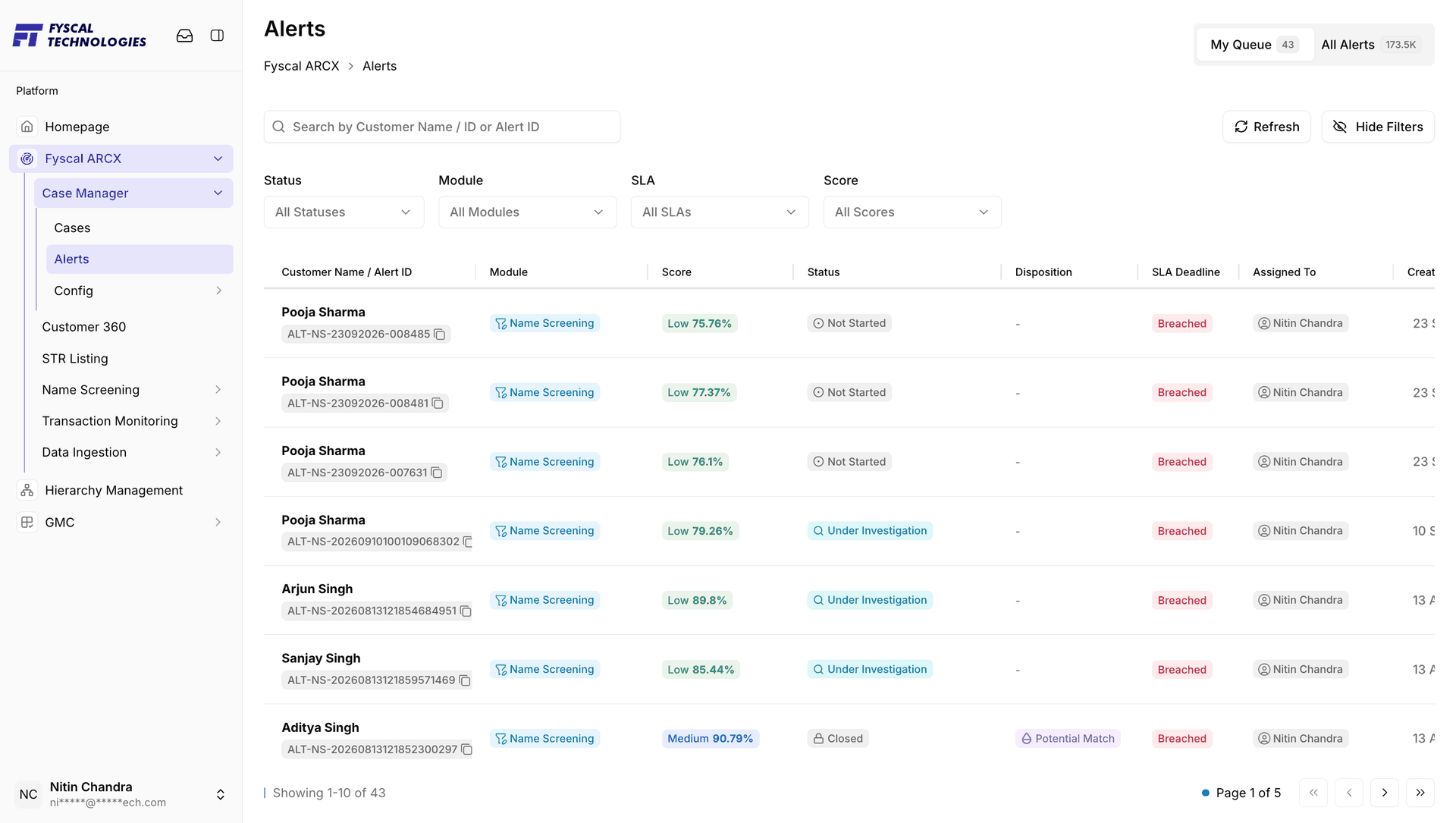The height and width of the screenshot is (823, 1456).
Task: Go to the next page
Action: [x=1385, y=793]
